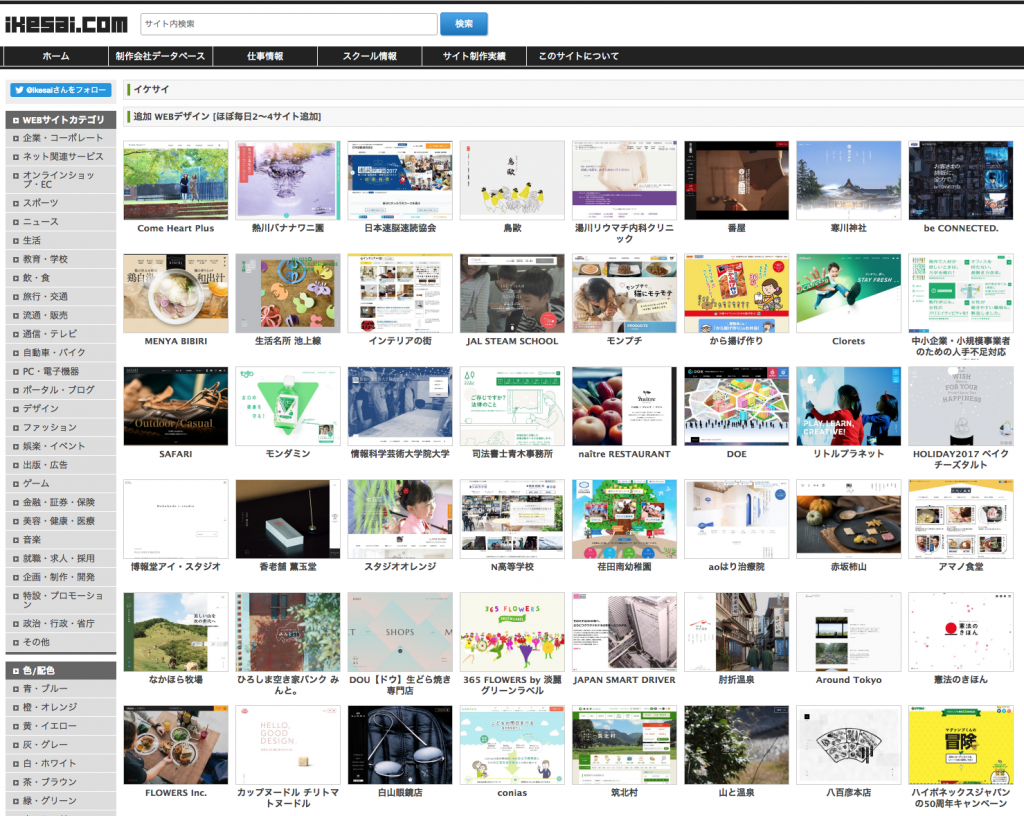Click the 白山眼鏡店 site link
Screen dimensions: 1024x816
pos(399,744)
